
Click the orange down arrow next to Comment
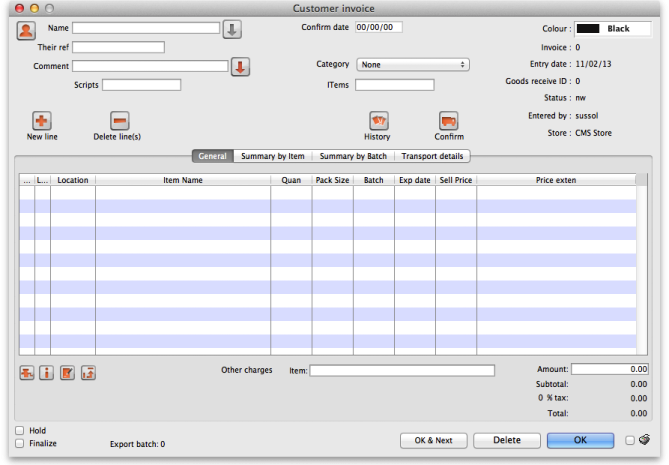click(x=240, y=67)
